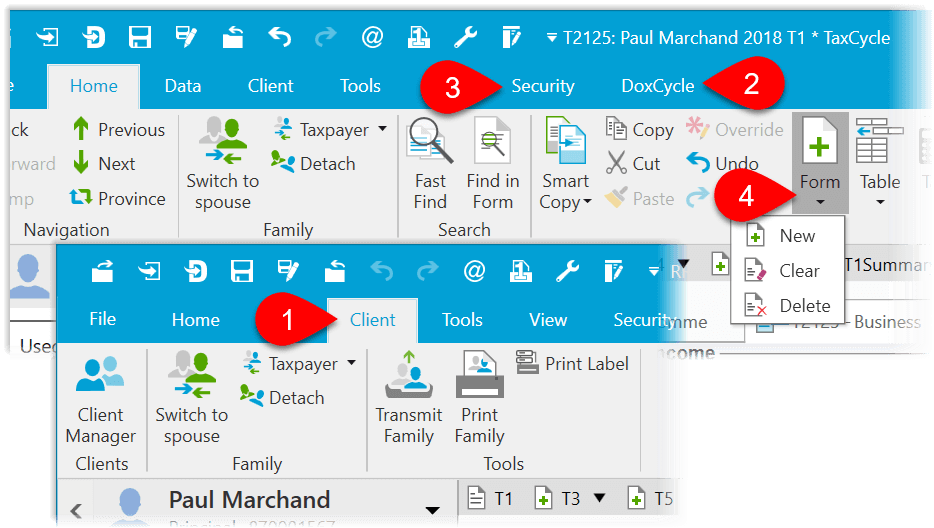Open Fast Find search

[430, 164]
